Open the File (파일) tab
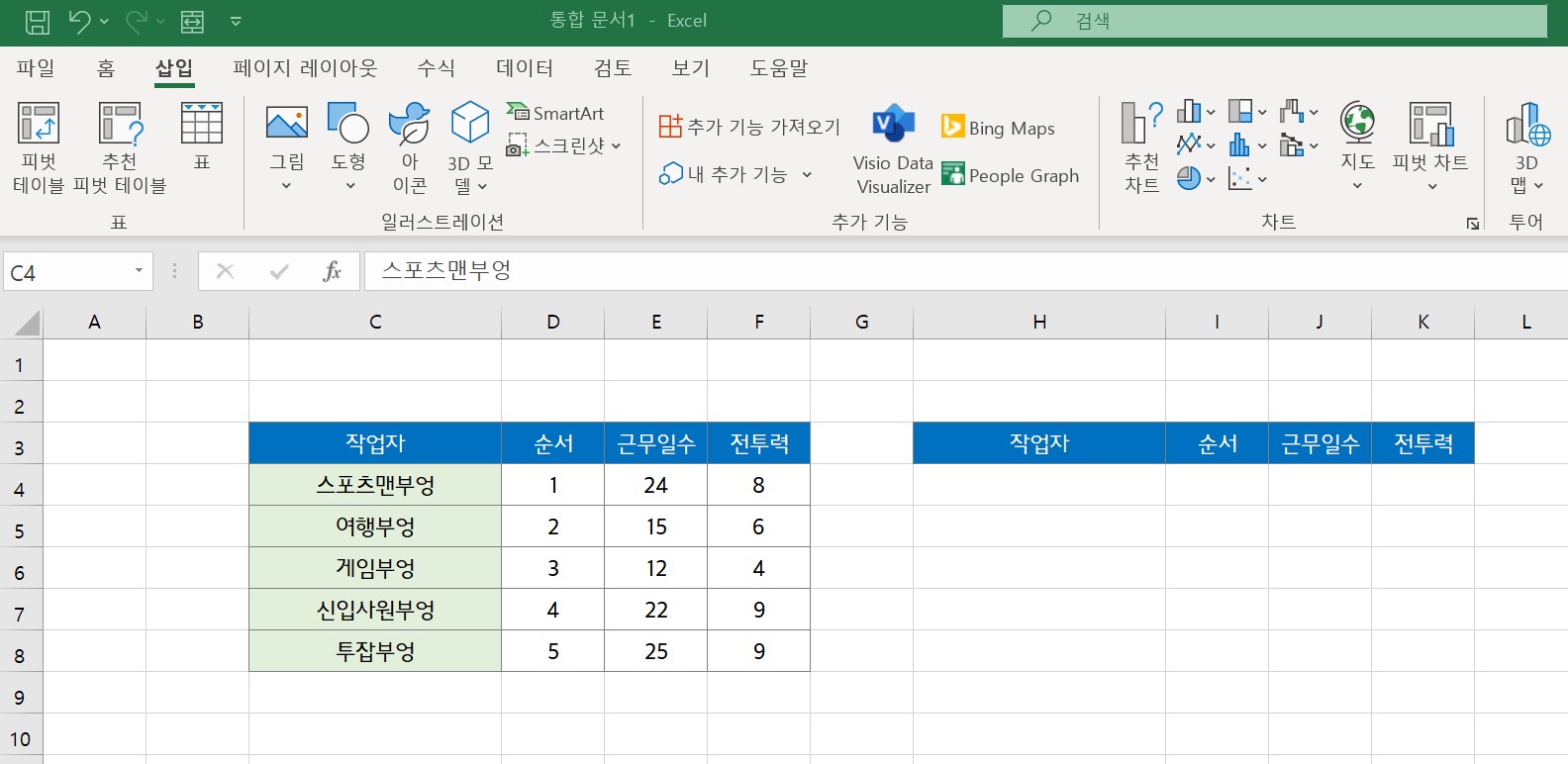Screen dimensions: 1568x764 (36, 68)
